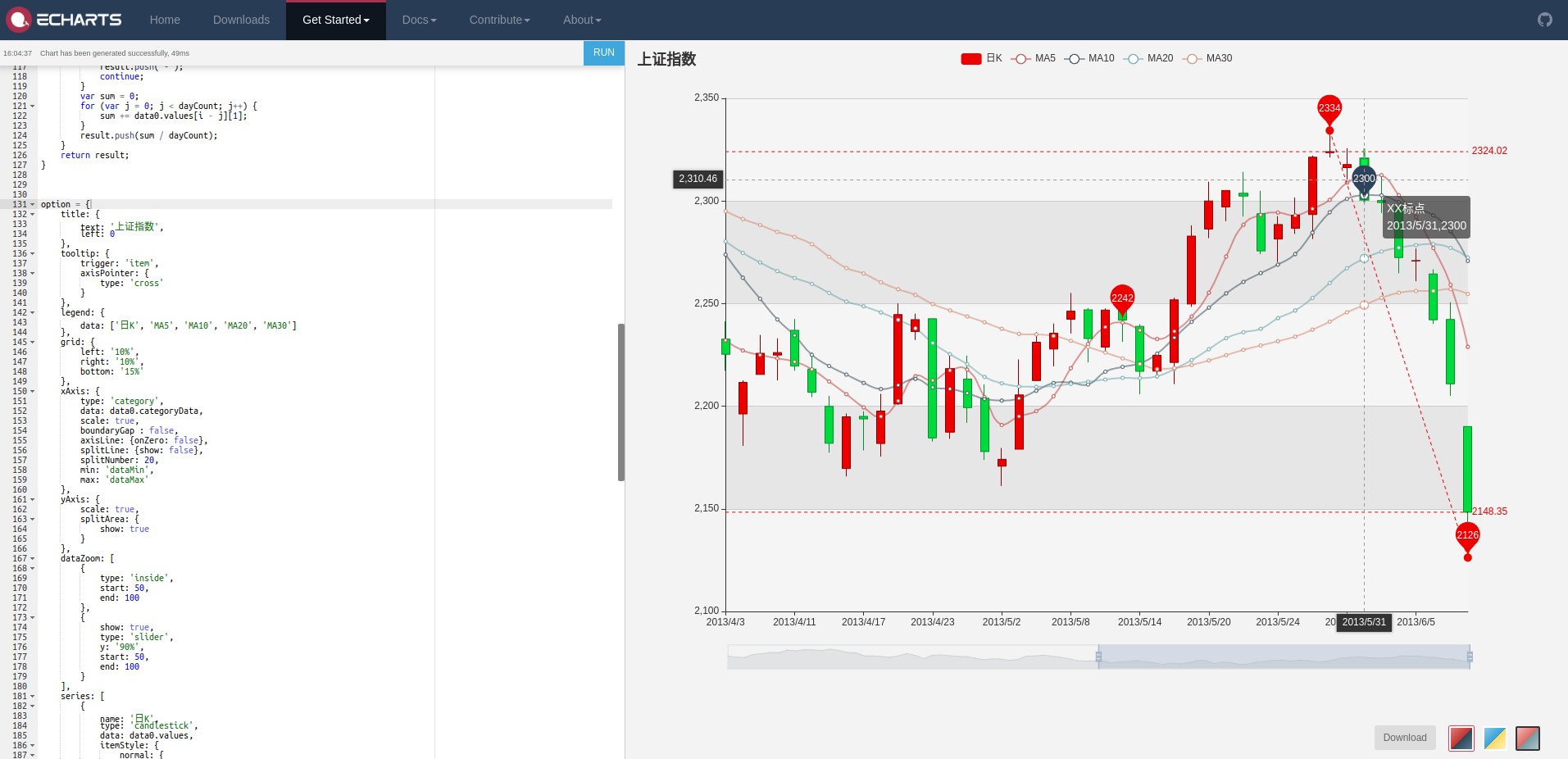The height and width of the screenshot is (759, 1568).
Task: Hide the MA5 line via its legend item
Action: (1033, 58)
